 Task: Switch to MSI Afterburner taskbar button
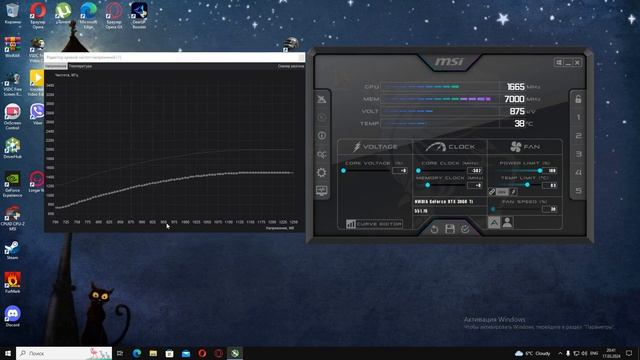click(x=235, y=353)
